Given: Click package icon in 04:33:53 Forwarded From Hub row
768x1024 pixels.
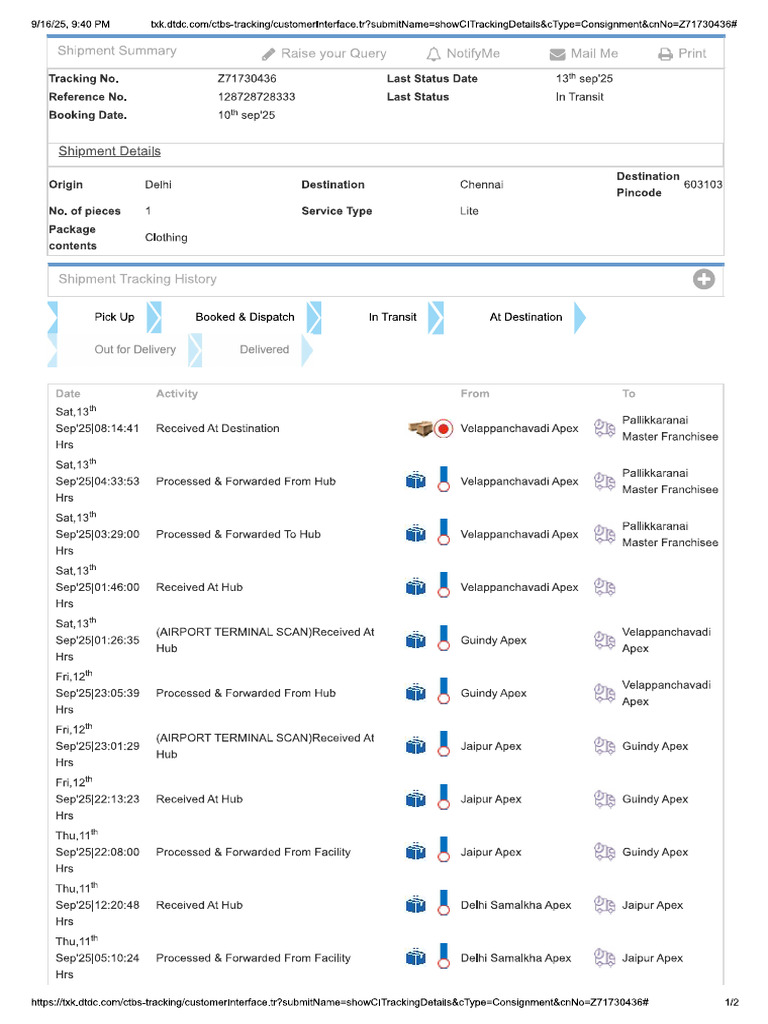Looking at the screenshot, I should coord(415,481).
